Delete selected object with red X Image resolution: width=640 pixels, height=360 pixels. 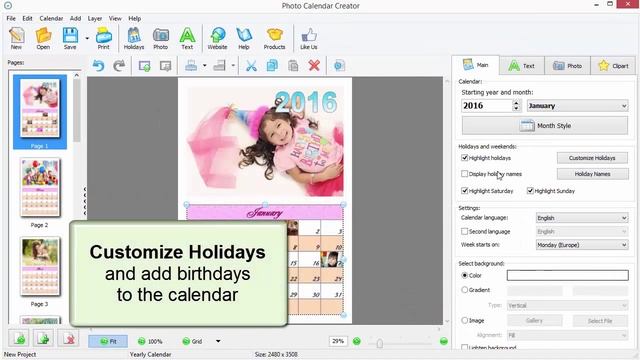click(x=314, y=66)
